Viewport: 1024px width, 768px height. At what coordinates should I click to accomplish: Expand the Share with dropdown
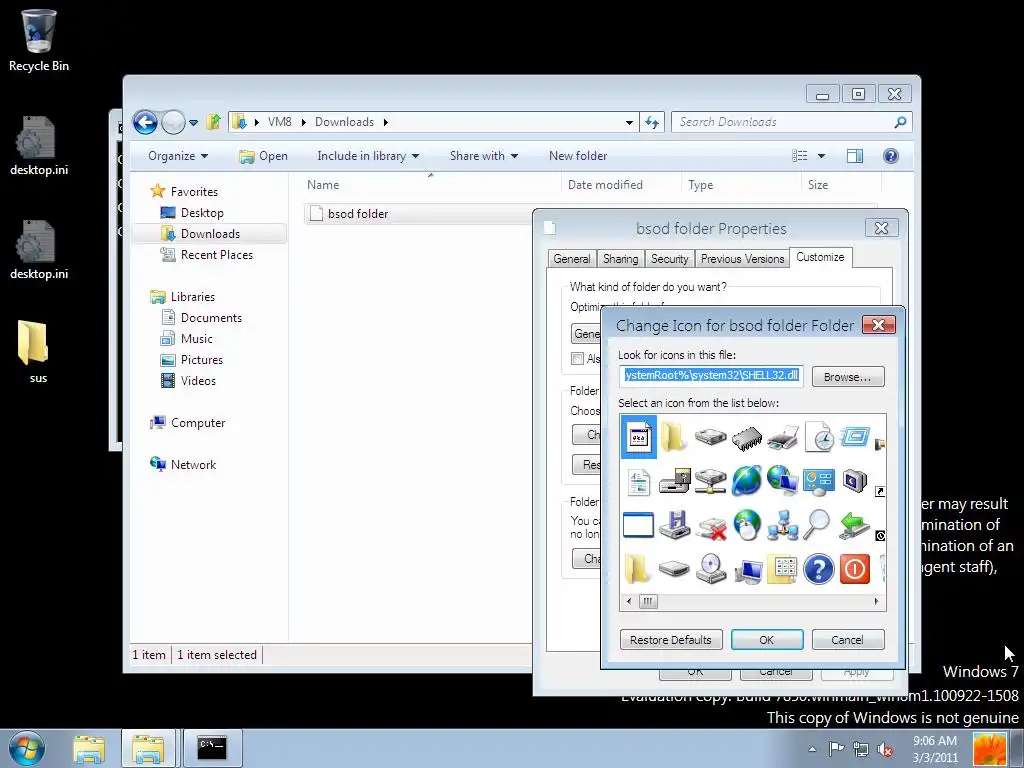(x=484, y=156)
